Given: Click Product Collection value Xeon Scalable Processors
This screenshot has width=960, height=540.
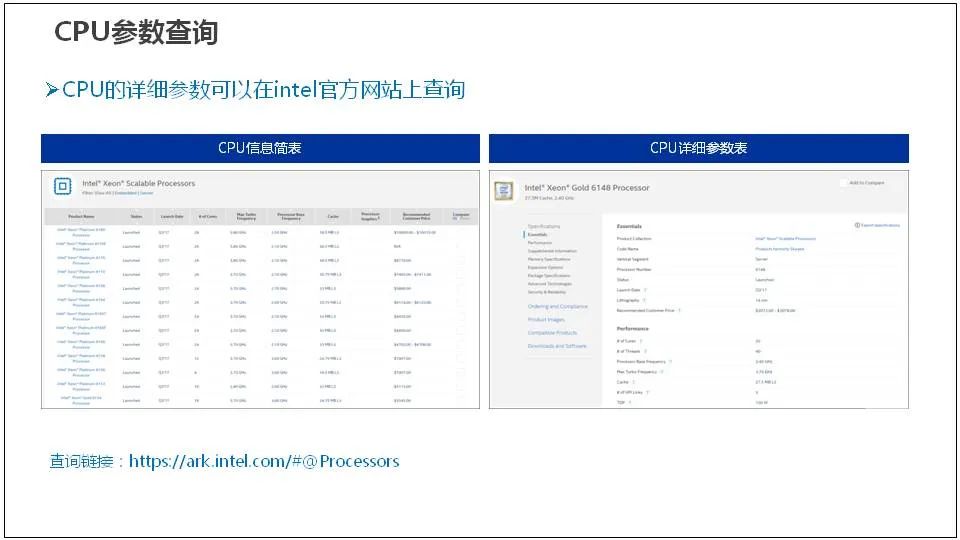Looking at the screenshot, I should (786, 238).
